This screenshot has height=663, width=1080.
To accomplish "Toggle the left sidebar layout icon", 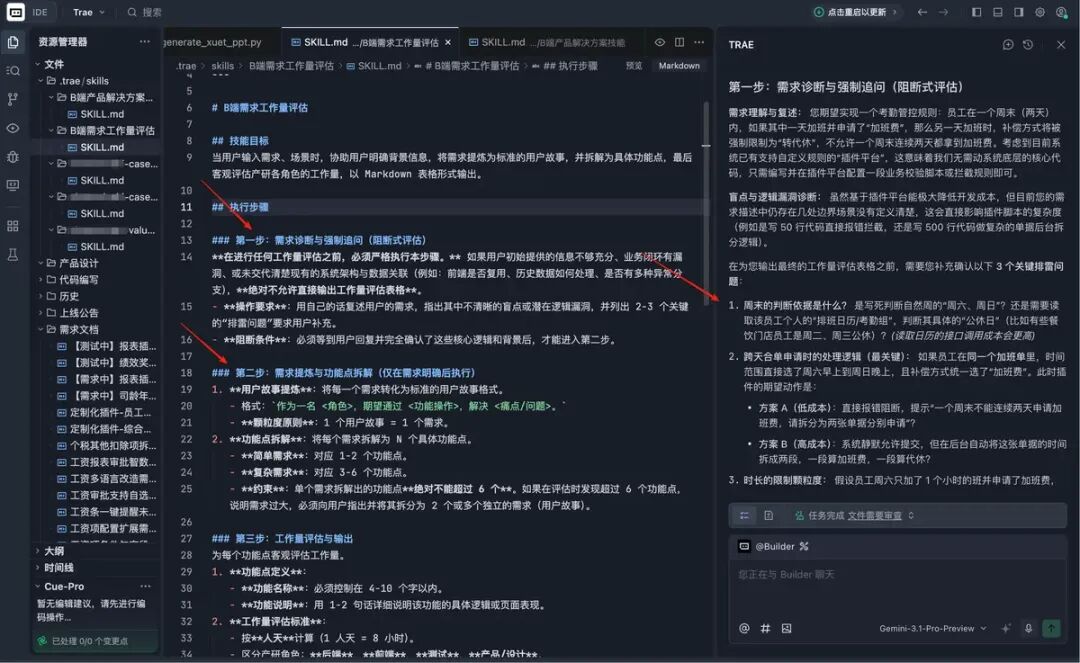I will point(977,12).
